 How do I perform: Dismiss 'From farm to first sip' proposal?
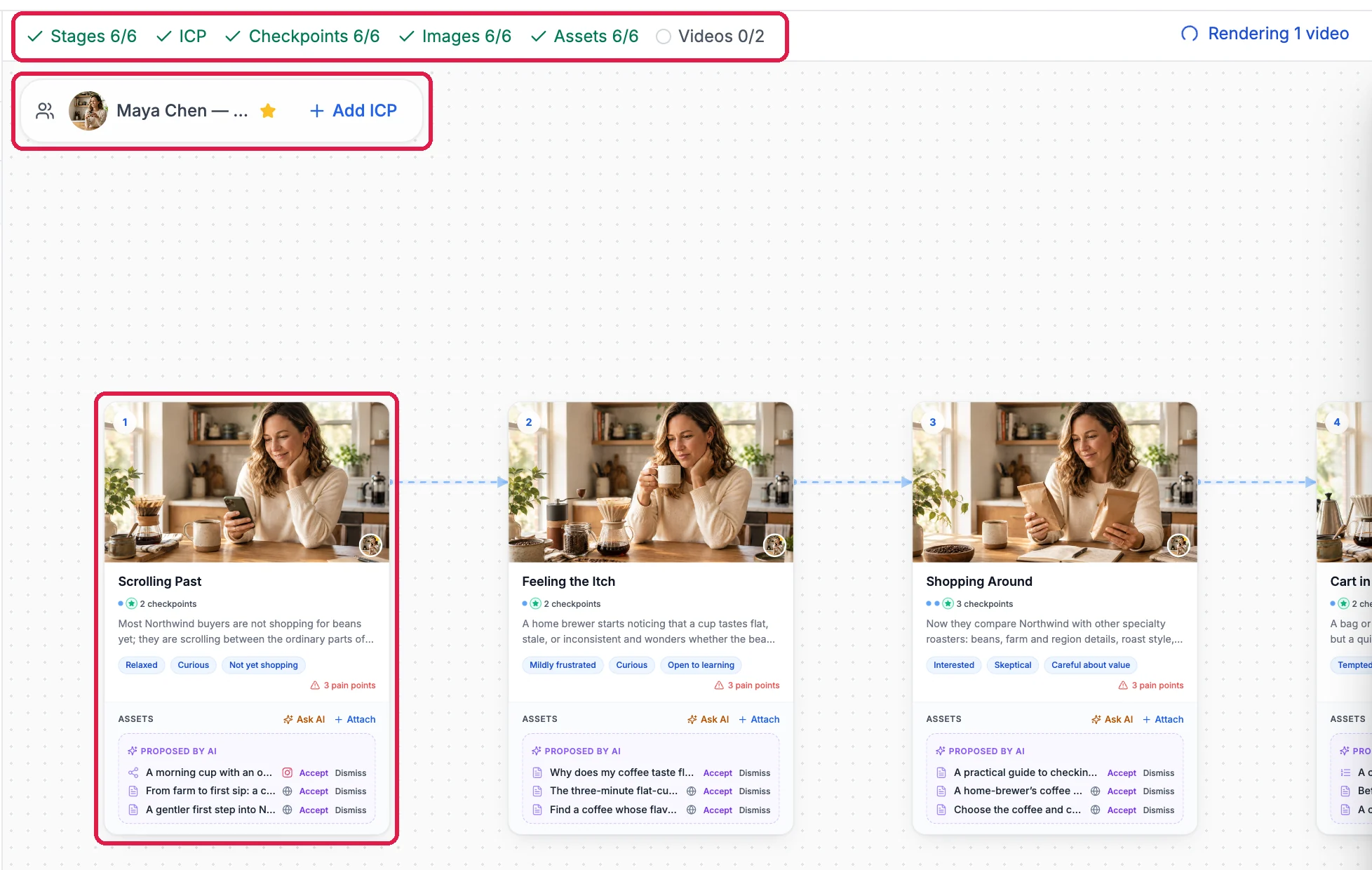[351, 791]
